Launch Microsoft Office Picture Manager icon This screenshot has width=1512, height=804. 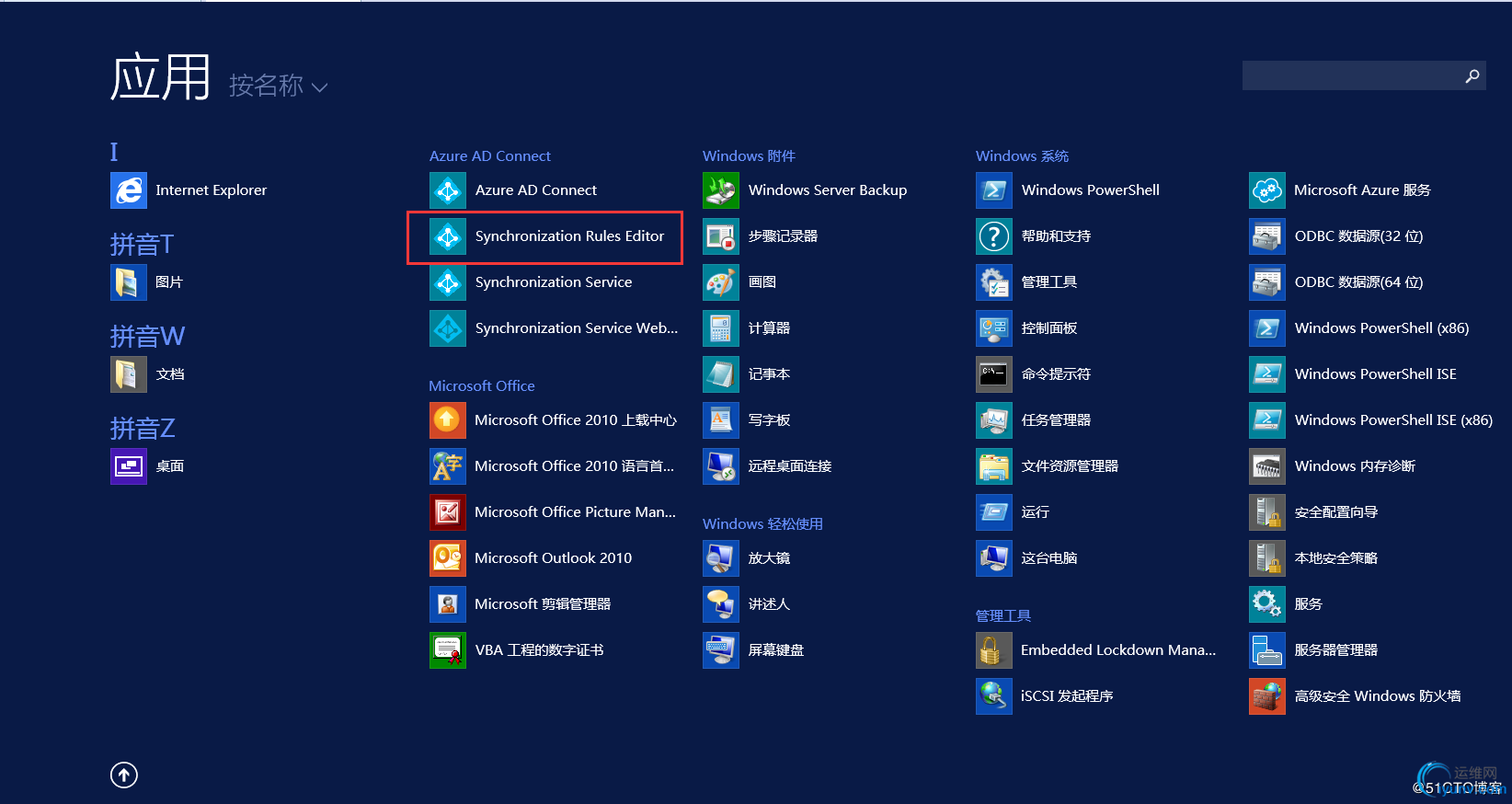[448, 512]
